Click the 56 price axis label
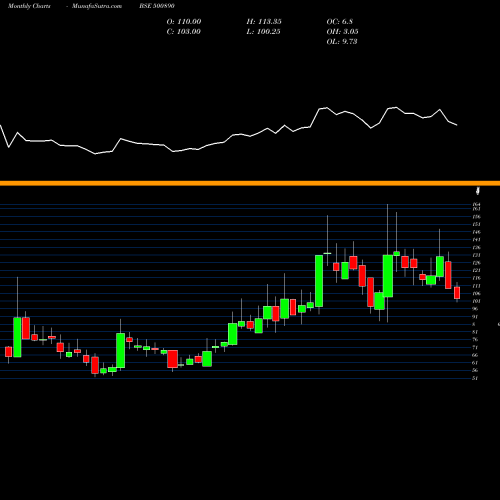Screen dimensions: 500x500 (475, 370)
